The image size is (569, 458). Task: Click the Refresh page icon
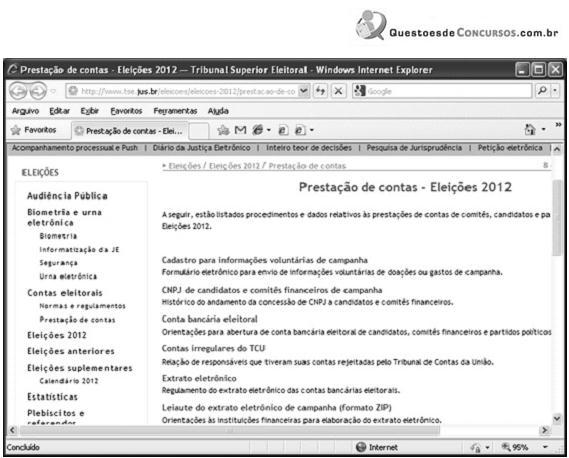coord(320,91)
